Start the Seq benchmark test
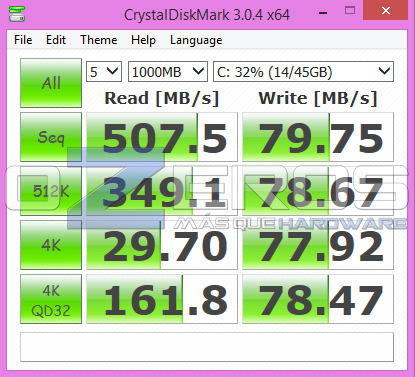Image resolution: width=415 pixels, height=377 pixels. coord(51,137)
